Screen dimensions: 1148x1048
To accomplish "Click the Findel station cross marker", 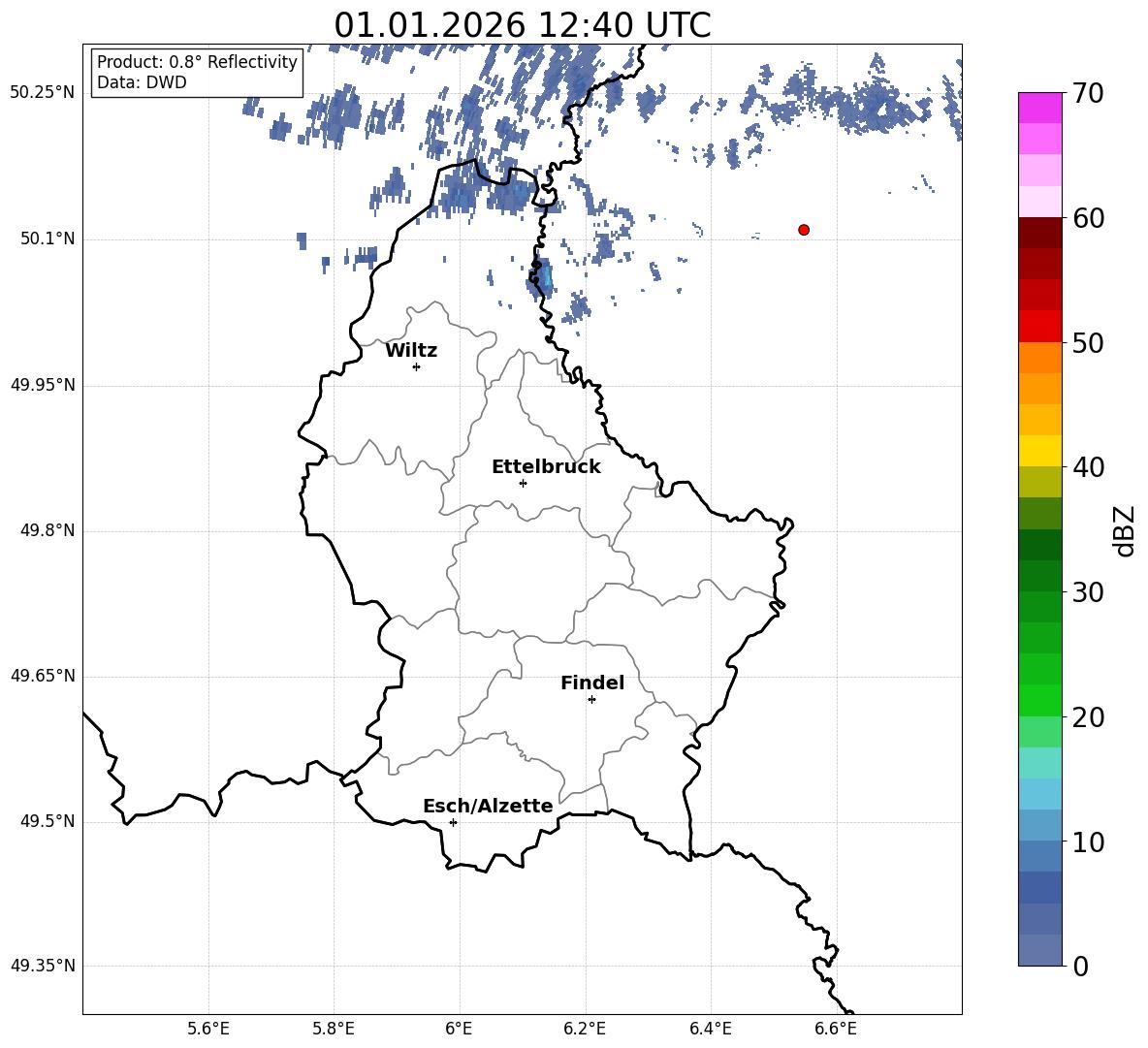I will tap(591, 699).
